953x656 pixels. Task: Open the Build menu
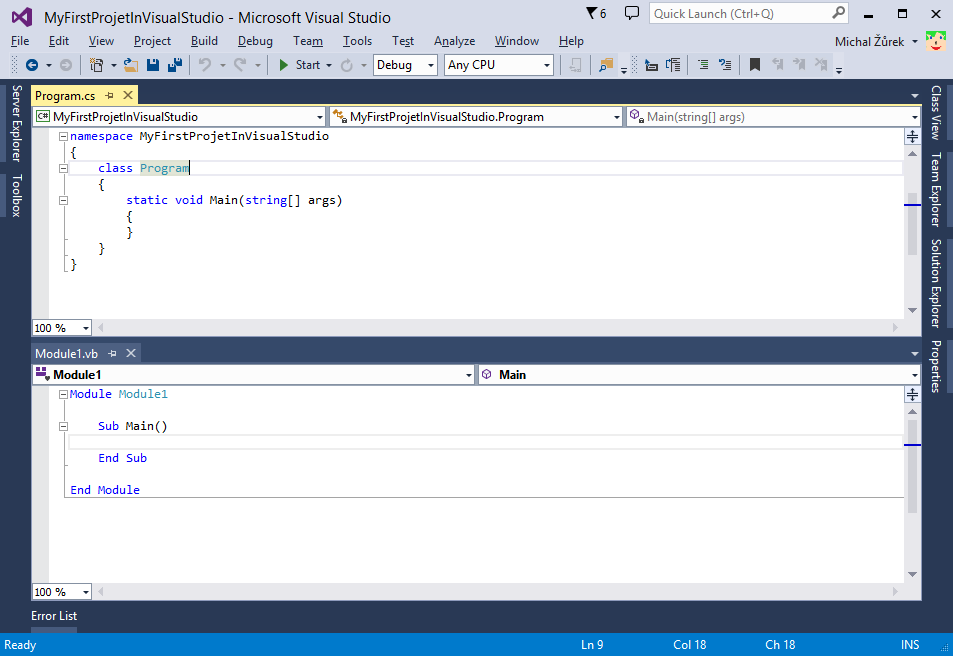click(204, 41)
